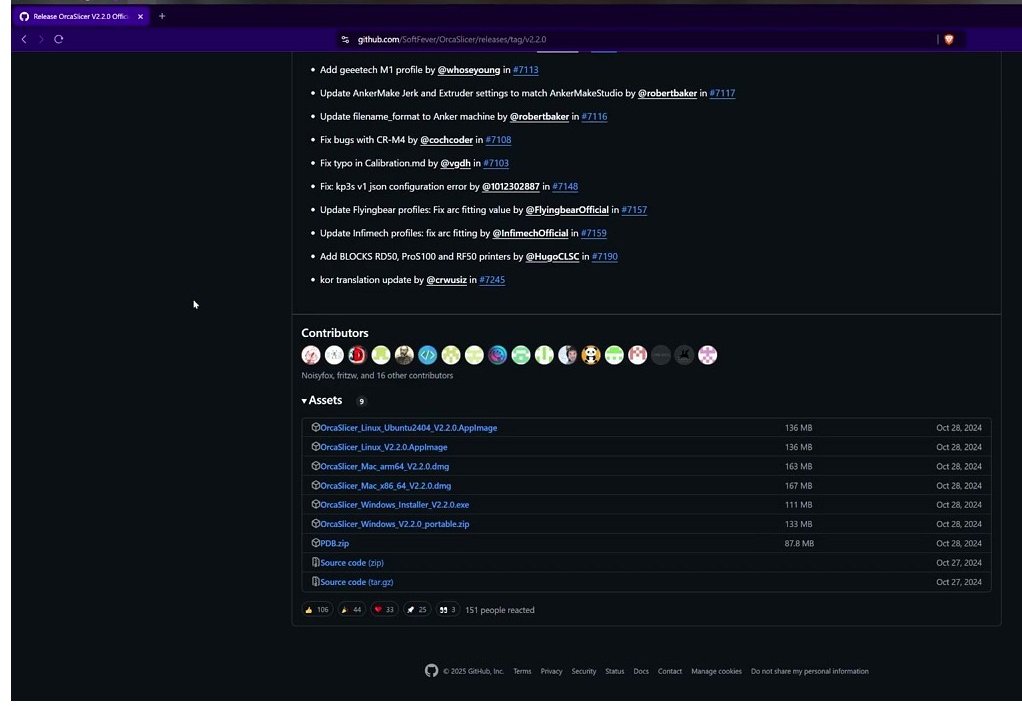Click Do not share my personal information
The height and width of the screenshot is (712, 1022).
point(810,671)
